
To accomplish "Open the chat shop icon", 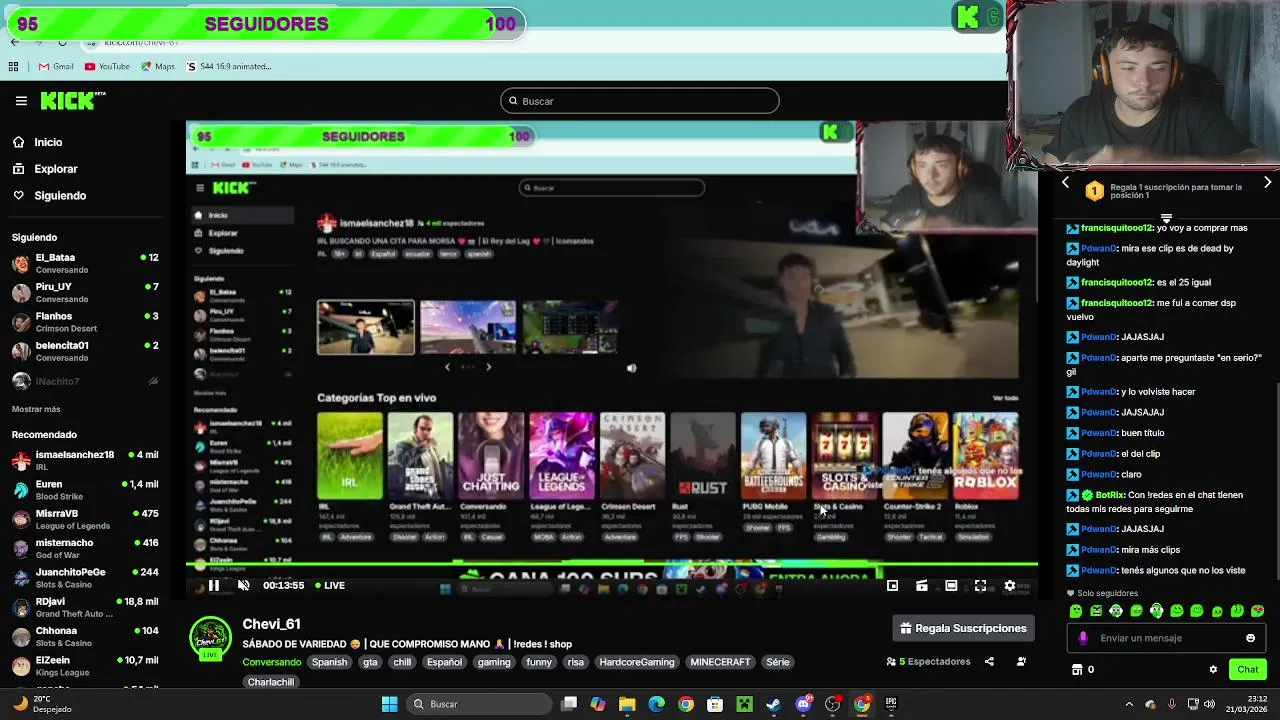I will (x=1077, y=670).
